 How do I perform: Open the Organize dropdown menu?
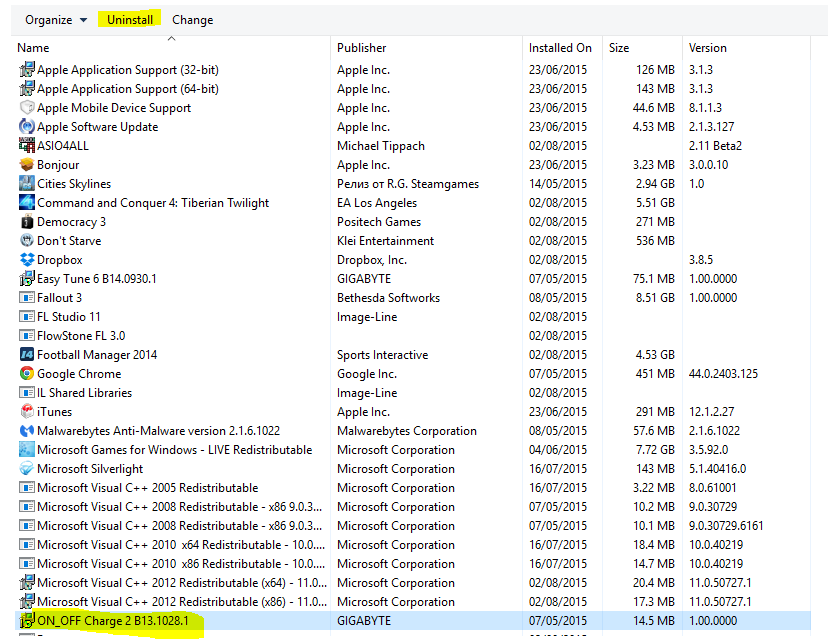coord(56,20)
